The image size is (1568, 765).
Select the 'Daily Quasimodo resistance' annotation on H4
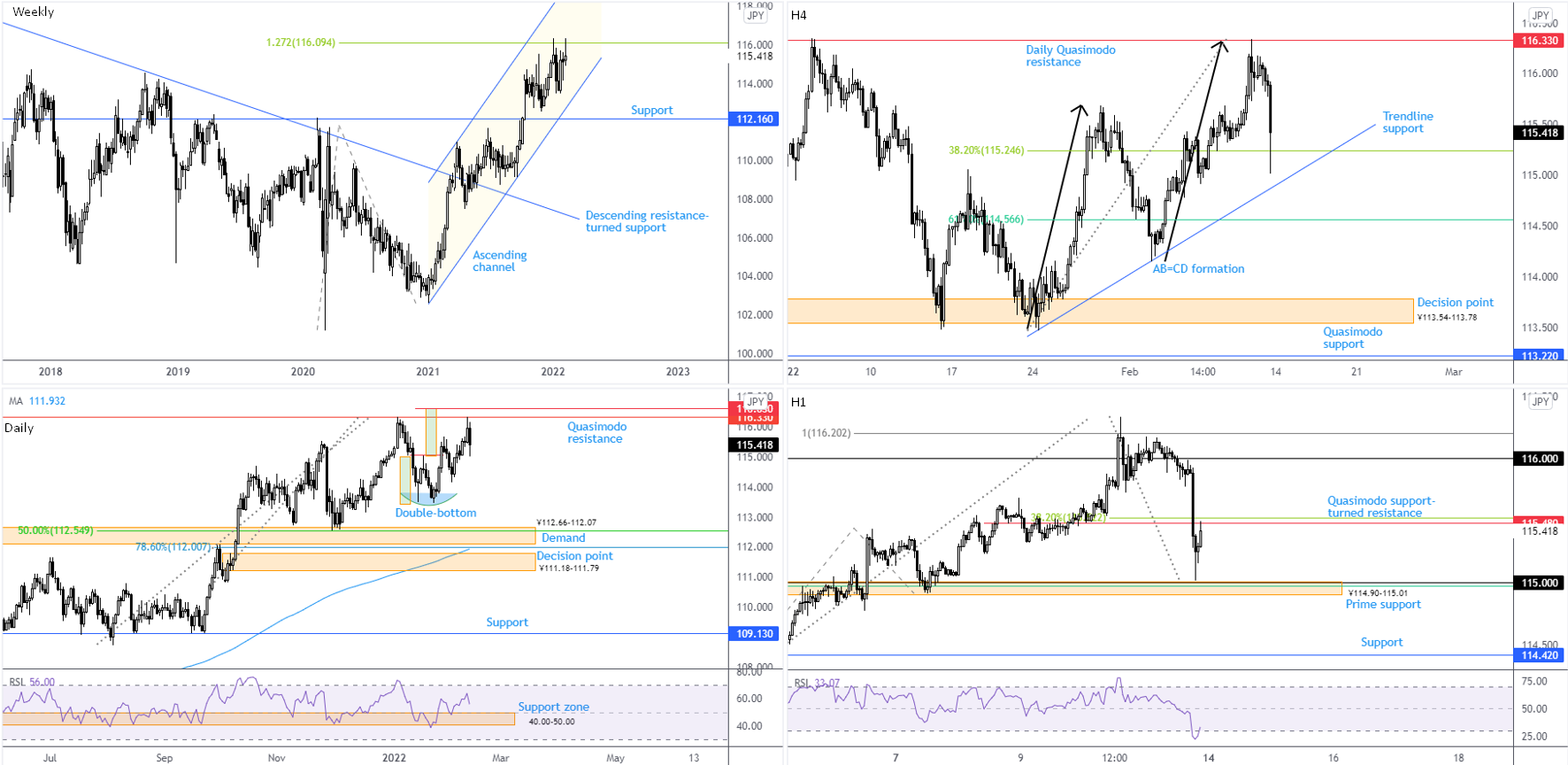tap(1070, 56)
